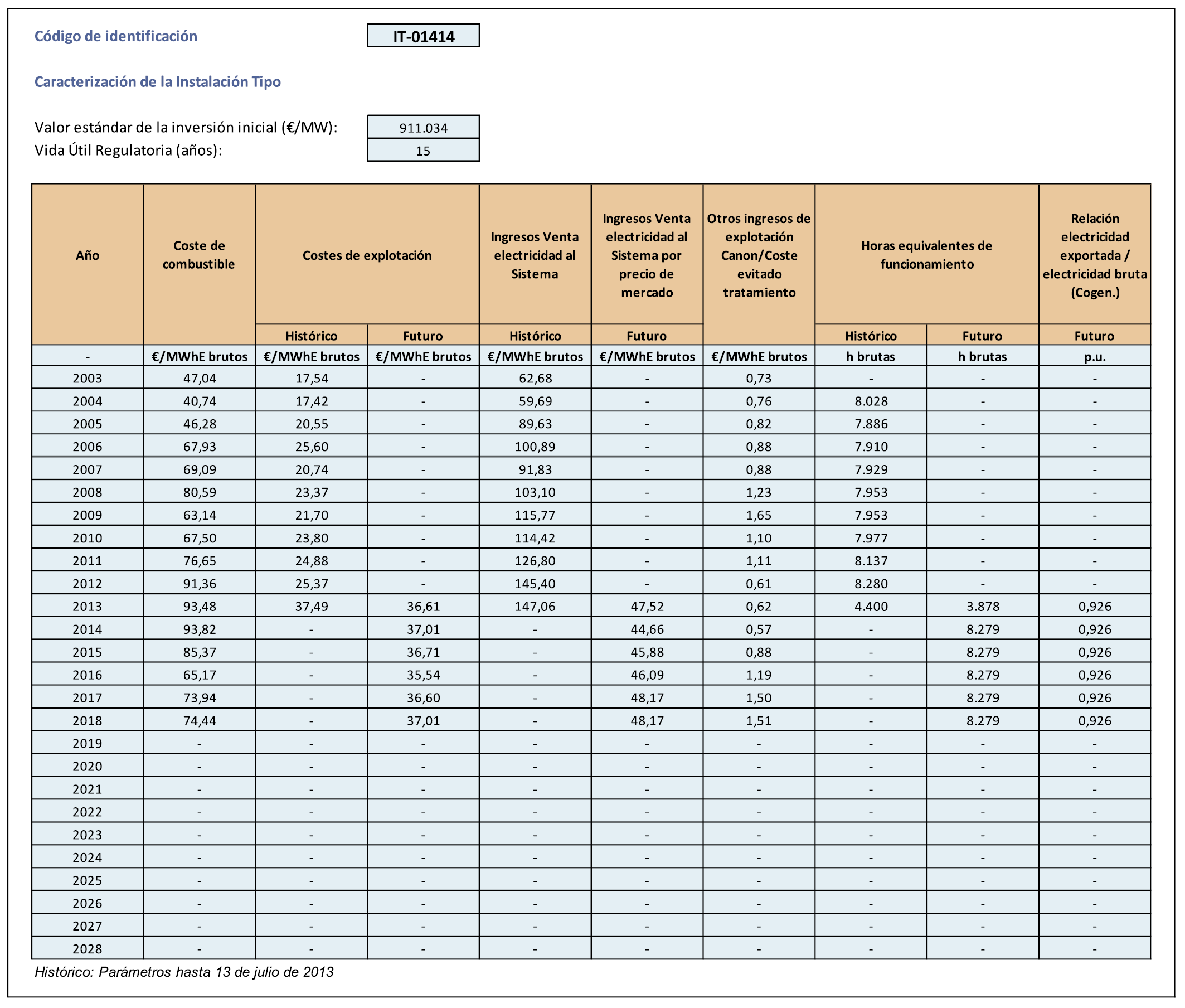Select sales income 126,80 in 2011
1185x1008 pixels.
point(535,561)
